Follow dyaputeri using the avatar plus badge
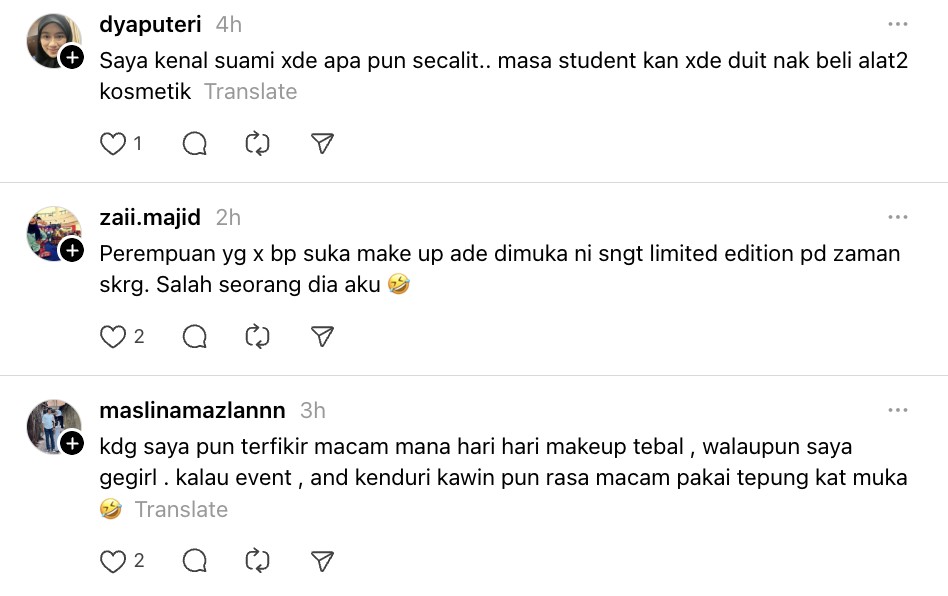Image resolution: width=948 pixels, height=596 pixels. (72, 58)
